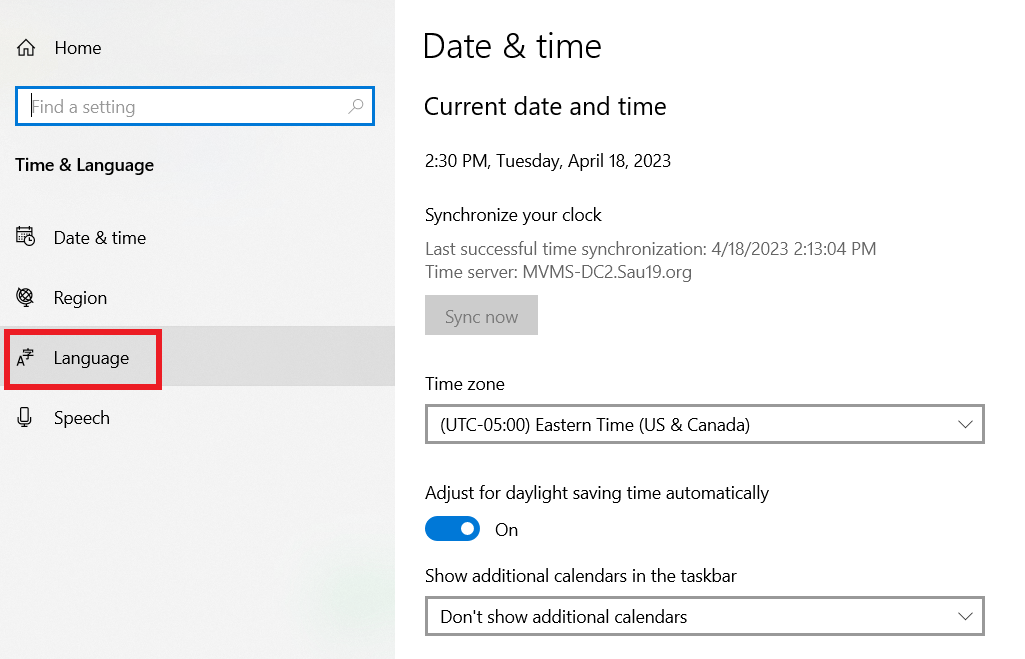Go to Speech settings
This screenshot has height=659, width=1025.
click(x=82, y=418)
